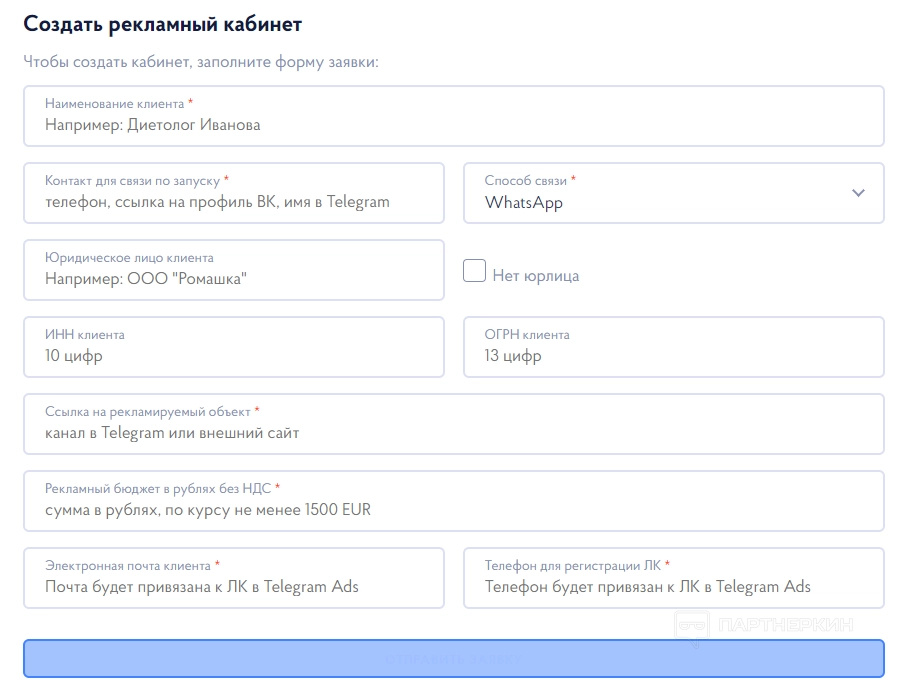Click the Ссылка на рекламируемый объект field
Viewport: 904px width, 700px height.
click(x=453, y=433)
